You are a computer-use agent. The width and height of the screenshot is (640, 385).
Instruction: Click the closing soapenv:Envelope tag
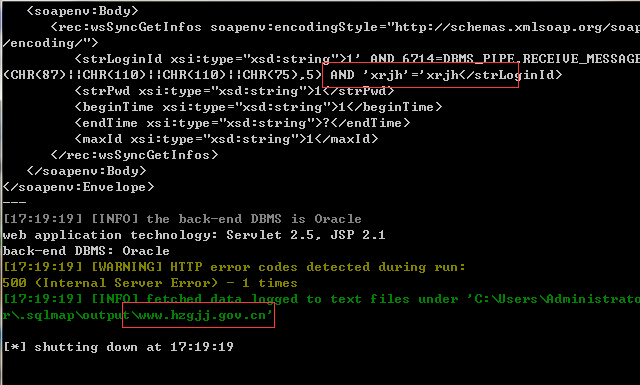(78, 187)
